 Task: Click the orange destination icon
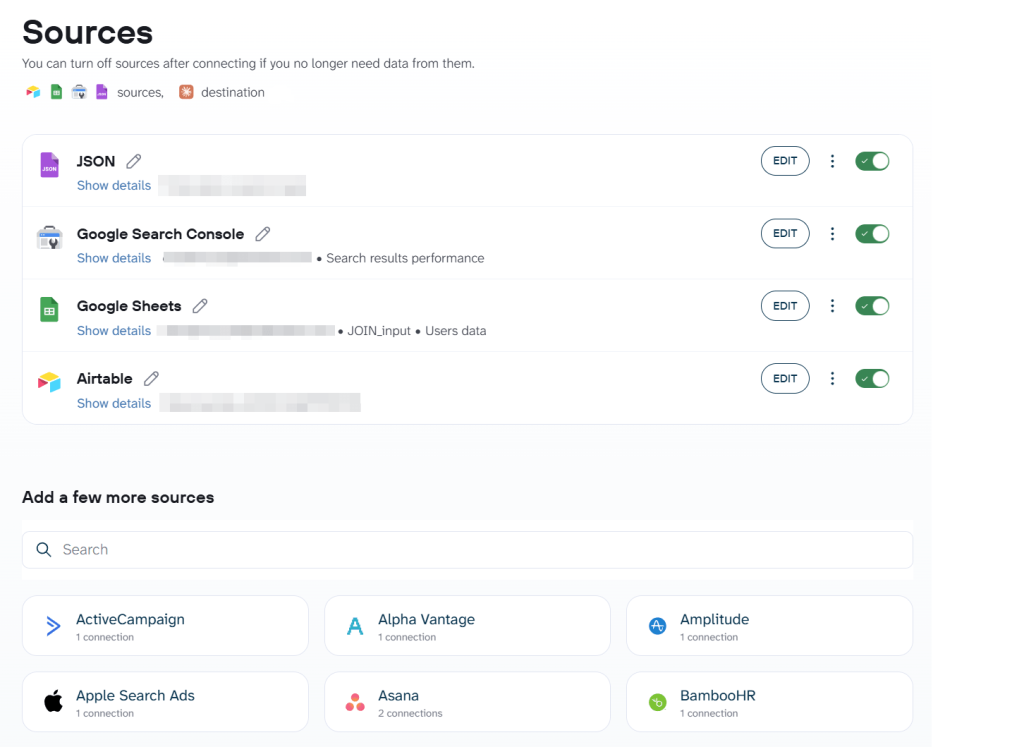pos(186,92)
